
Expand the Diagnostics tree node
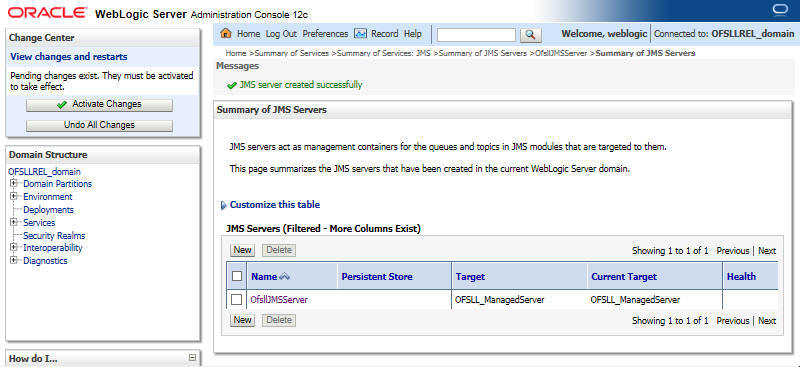pyautogui.click(x=14, y=260)
